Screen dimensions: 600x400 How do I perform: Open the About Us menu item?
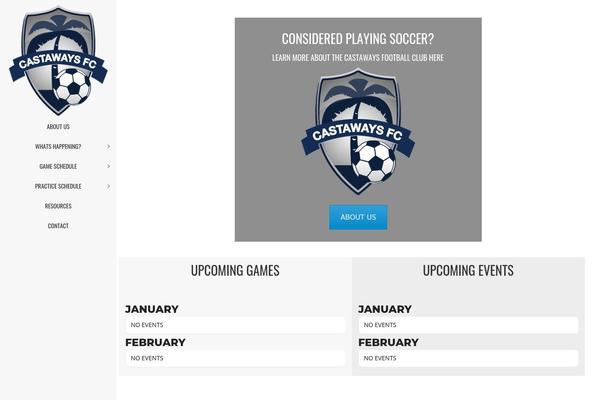[58, 127]
